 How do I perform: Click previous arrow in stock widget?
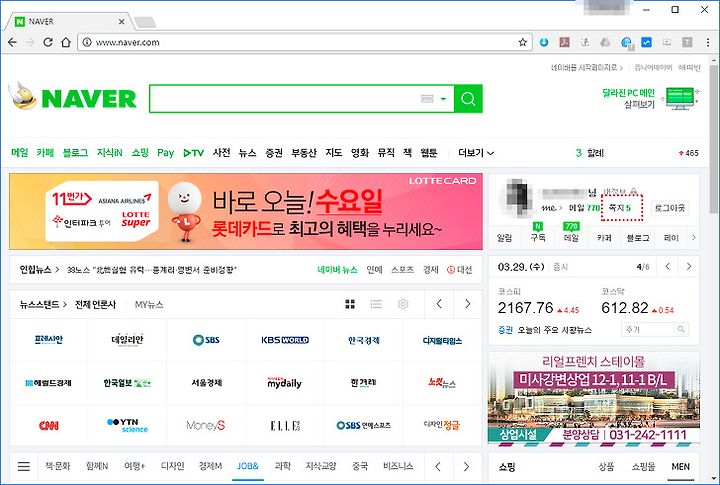[668, 266]
